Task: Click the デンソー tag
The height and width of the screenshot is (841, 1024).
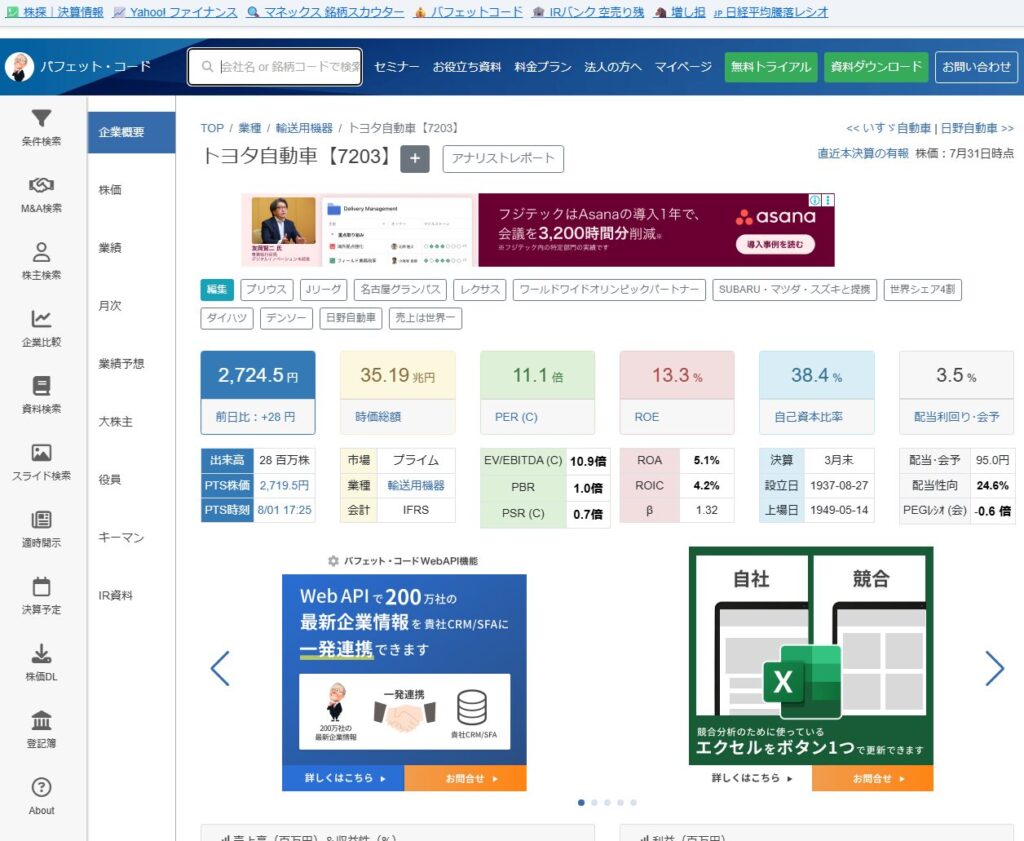Action: tap(286, 318)
